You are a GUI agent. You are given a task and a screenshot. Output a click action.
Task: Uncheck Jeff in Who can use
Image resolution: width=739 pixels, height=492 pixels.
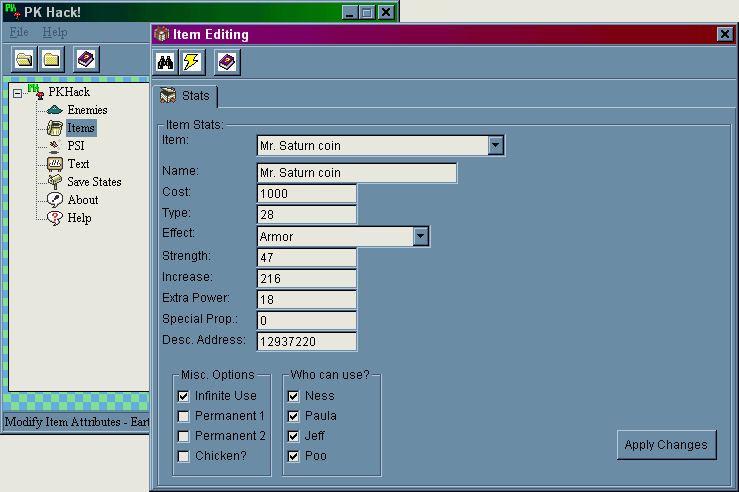[293, 436]
